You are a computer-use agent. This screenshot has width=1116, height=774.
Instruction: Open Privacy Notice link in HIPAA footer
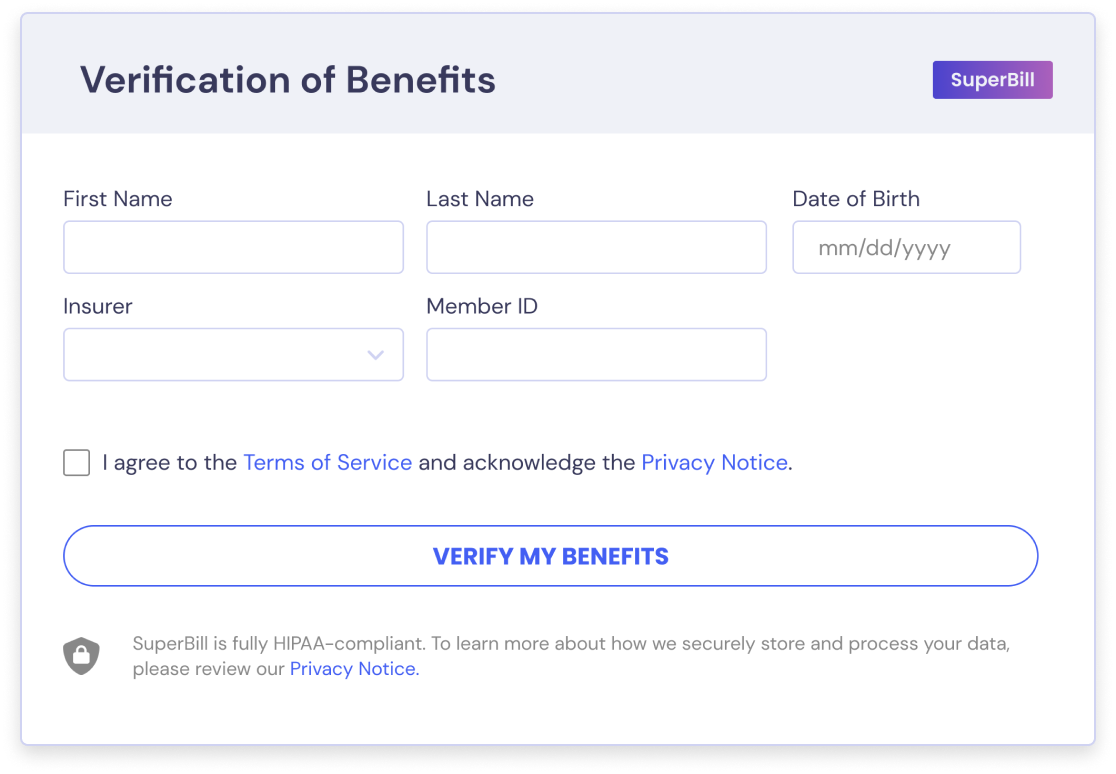point(354,669)
